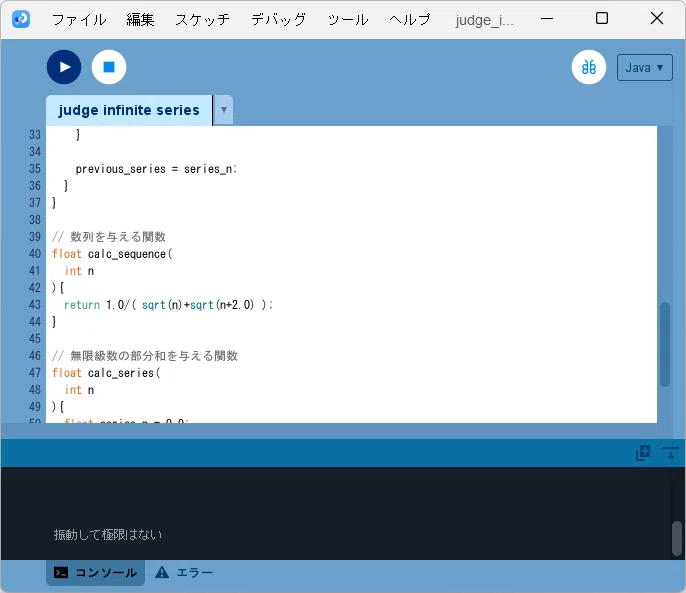Click the int n parameter on line 48
The width and height of the screenshot is (686, 593).
pyautogui.click(x=79, y=390)
